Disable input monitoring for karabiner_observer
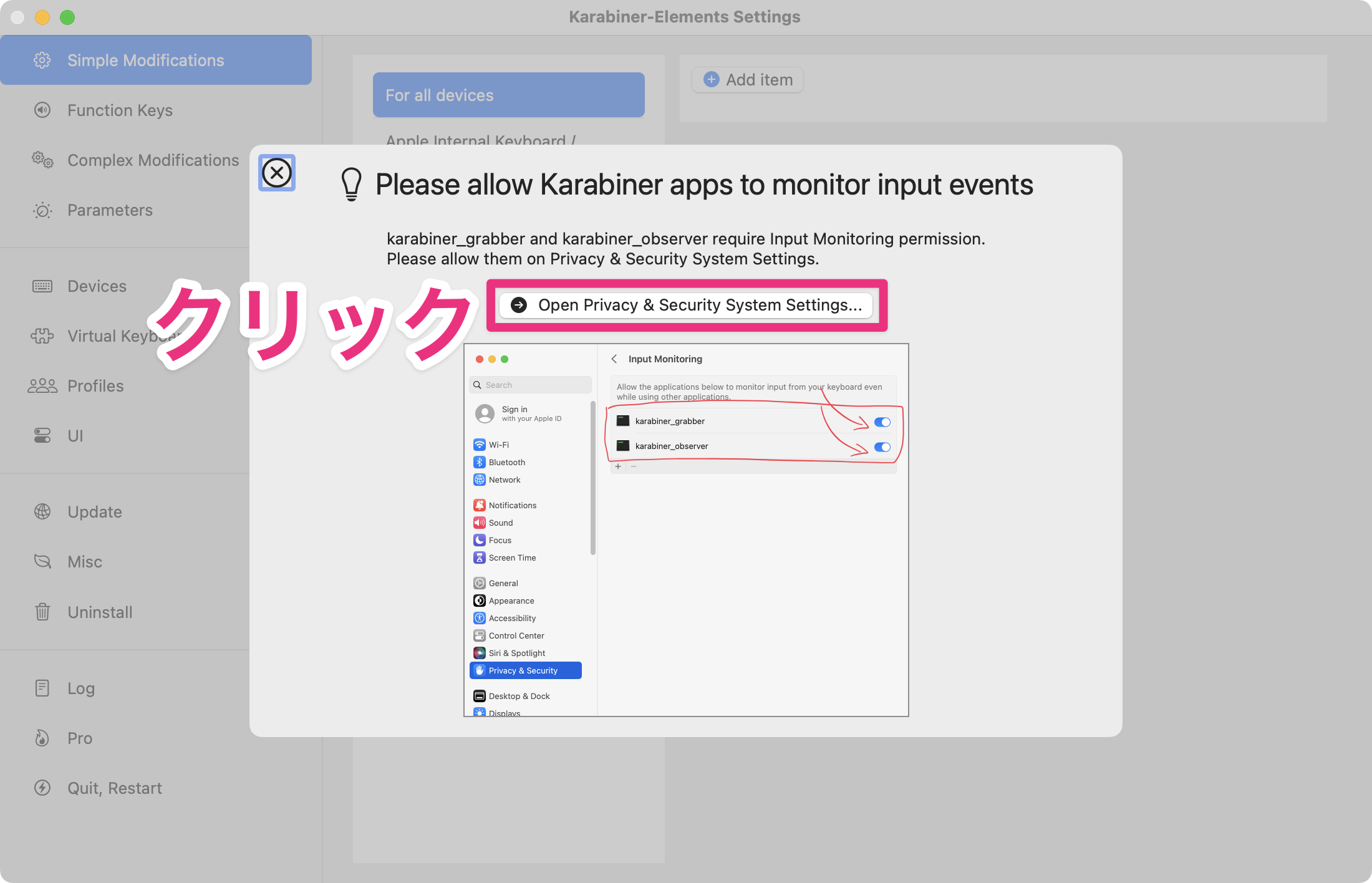The width and height of the screenshot is (1372, 883). click(x=882, y=446)
